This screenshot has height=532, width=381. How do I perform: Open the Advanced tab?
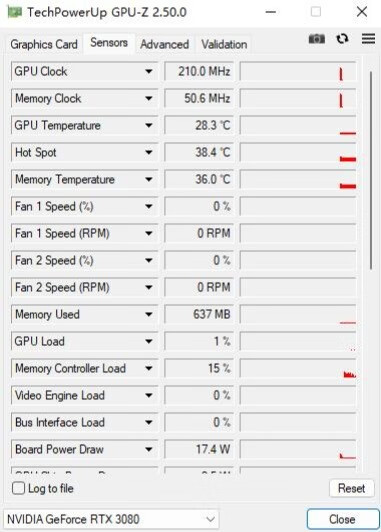[165, 44]
